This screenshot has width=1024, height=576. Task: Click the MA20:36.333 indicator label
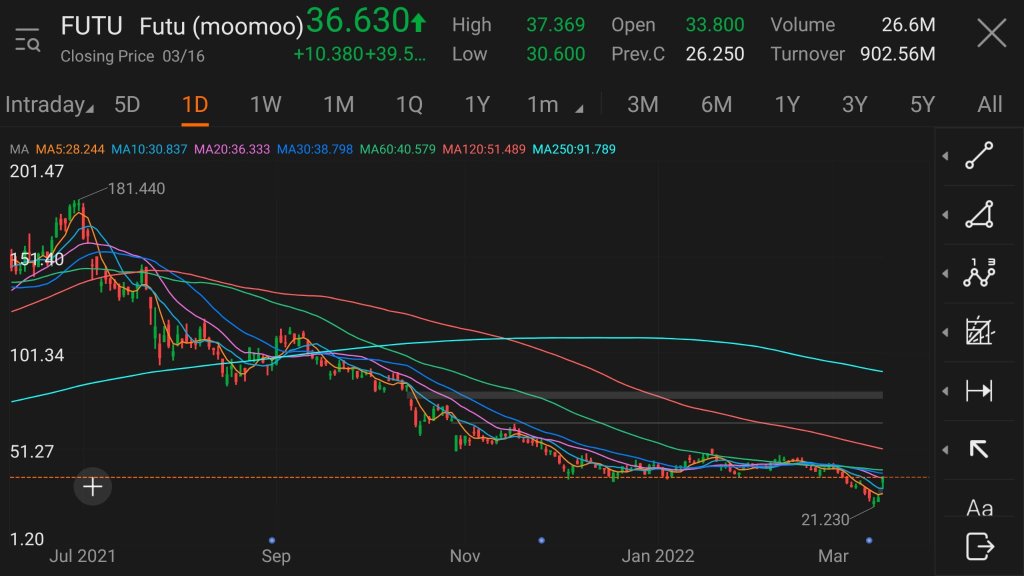[x=232, y=150]
